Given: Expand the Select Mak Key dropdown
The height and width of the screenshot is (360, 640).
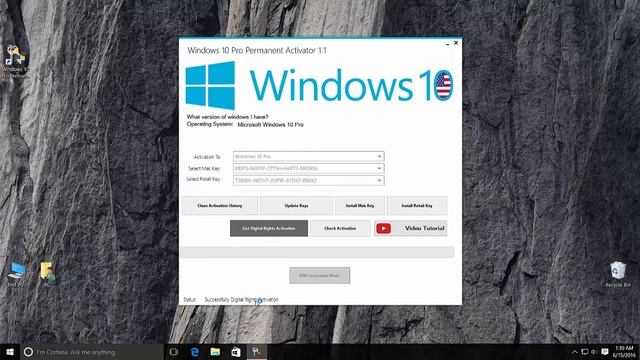Looking at the screenshot, I should pos(308,168).
